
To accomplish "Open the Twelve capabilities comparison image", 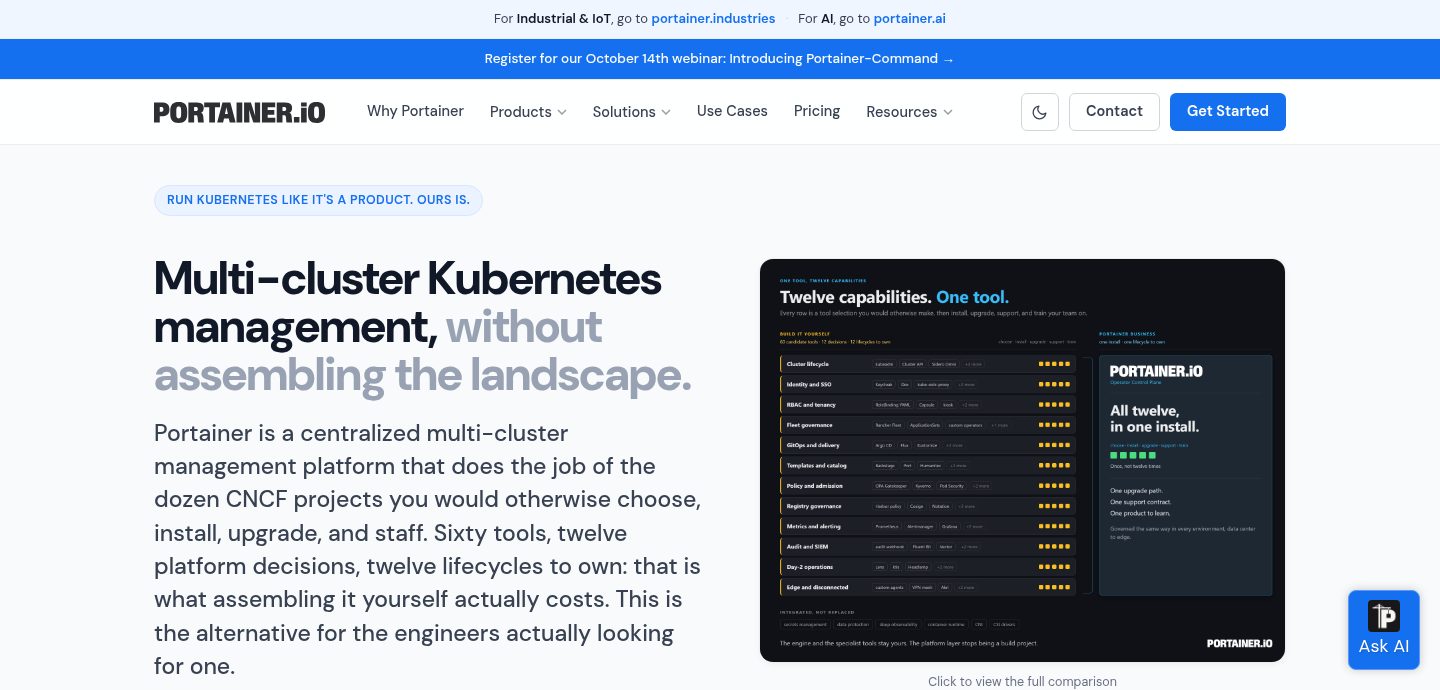I will pyautogui.click(x=1022, y=460).
